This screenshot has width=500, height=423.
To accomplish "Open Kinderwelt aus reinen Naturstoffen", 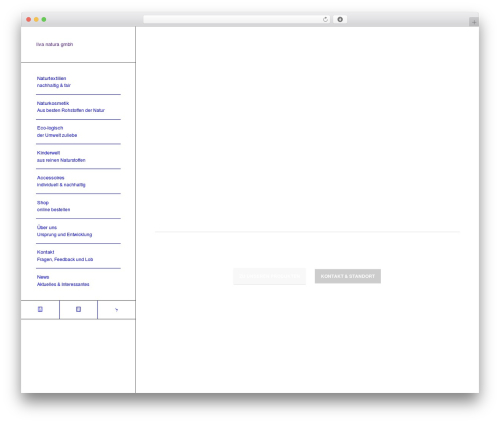I will [x=61, y=156].
